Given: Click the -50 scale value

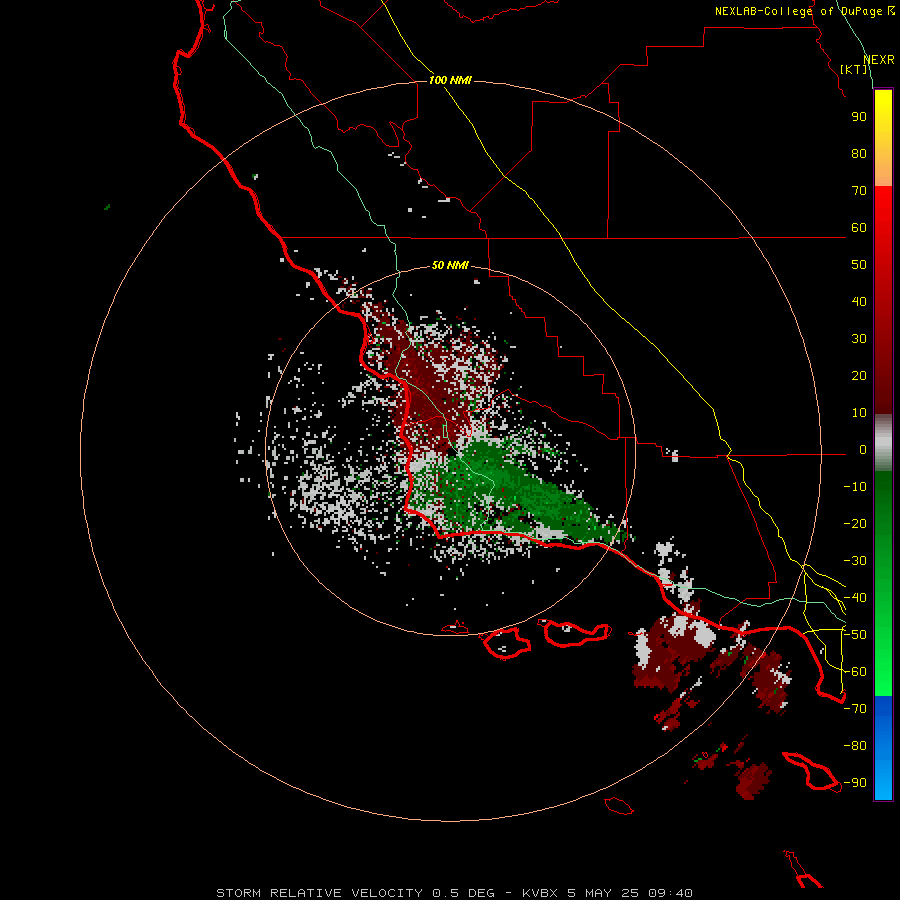Looking at the screenshot, I should 855,635.
